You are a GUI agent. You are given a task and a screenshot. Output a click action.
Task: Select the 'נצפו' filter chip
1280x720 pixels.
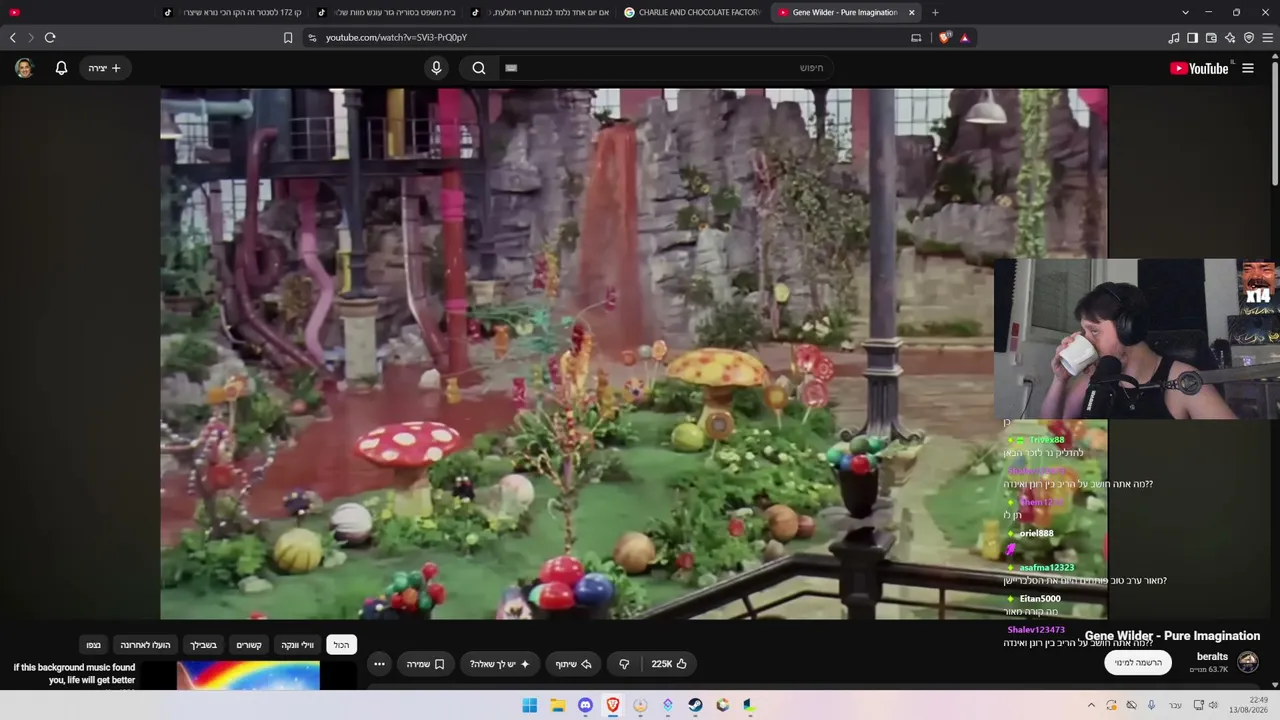pyautogui.click(x=93, y=645)
